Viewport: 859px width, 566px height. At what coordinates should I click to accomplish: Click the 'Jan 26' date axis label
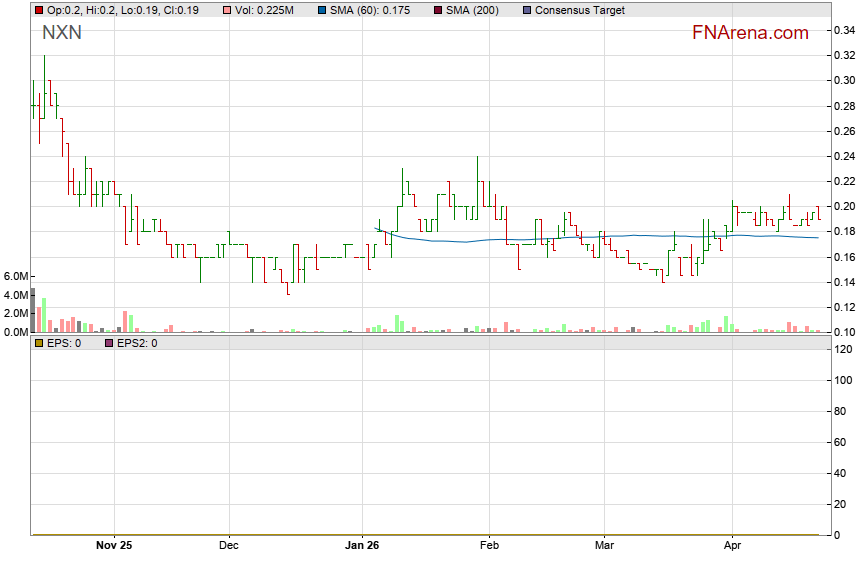point(362,547)
